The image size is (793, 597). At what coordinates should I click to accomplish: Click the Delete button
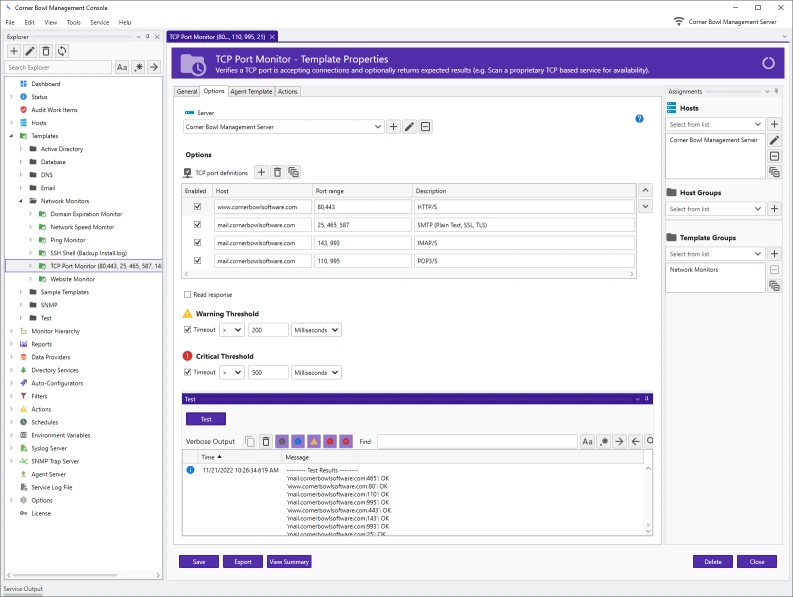[713, 562]
